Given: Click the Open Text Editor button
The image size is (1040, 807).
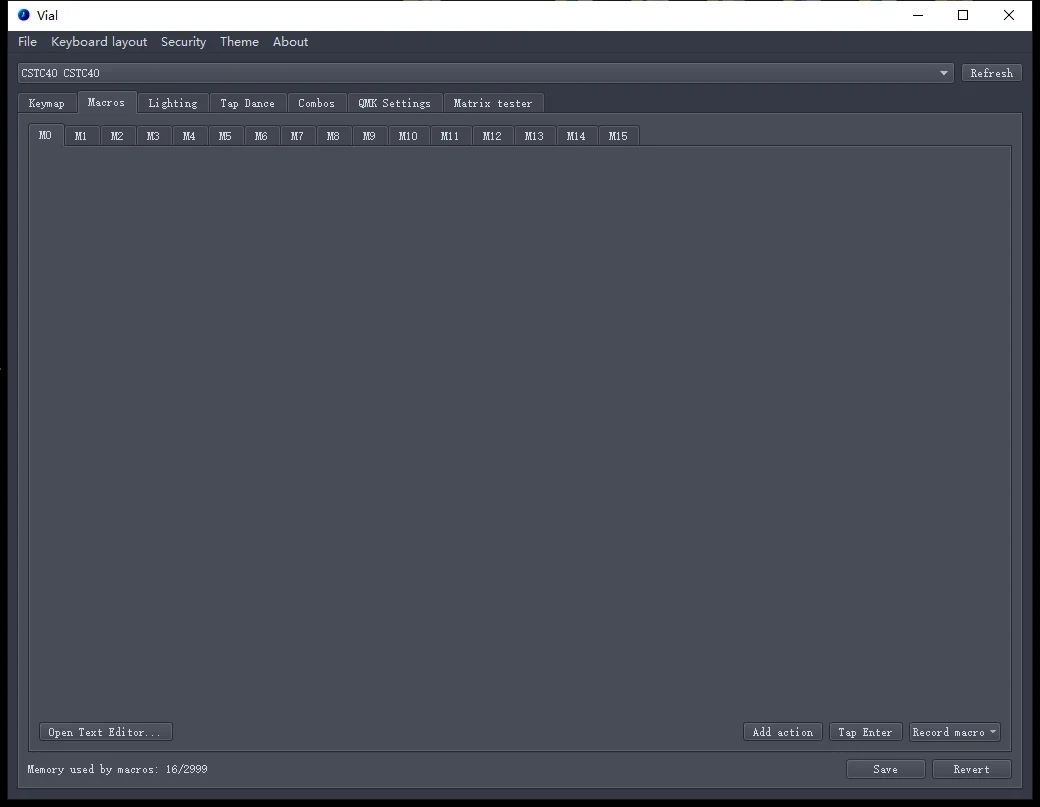Looking at the screenshot, I should (105, 732).
